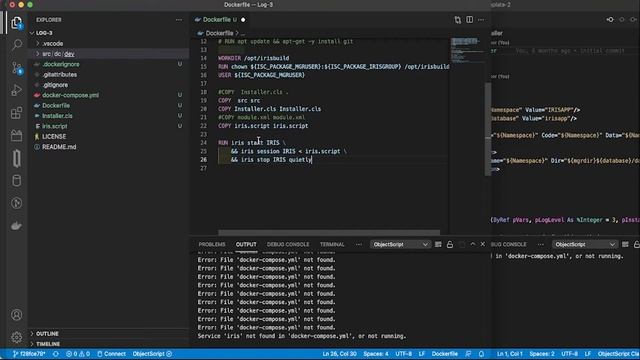Click the editor vertical scrollbar
The image size is (640, 360).
pyautogui.click(x=487, y=129)
